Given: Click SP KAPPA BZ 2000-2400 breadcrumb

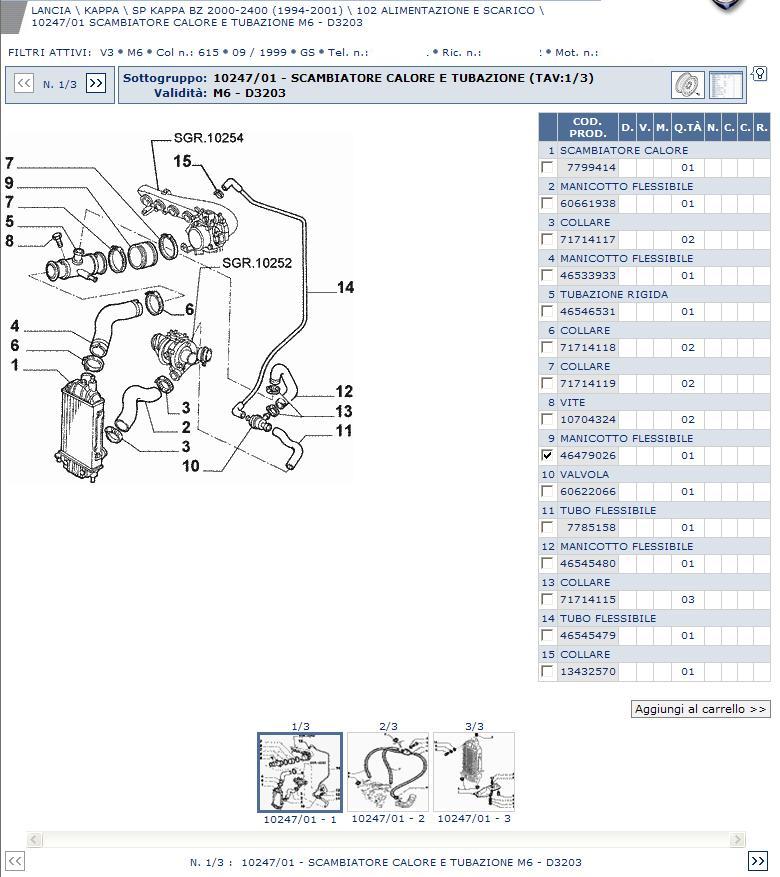Looking at the screenshot, I should click(237, 10).
